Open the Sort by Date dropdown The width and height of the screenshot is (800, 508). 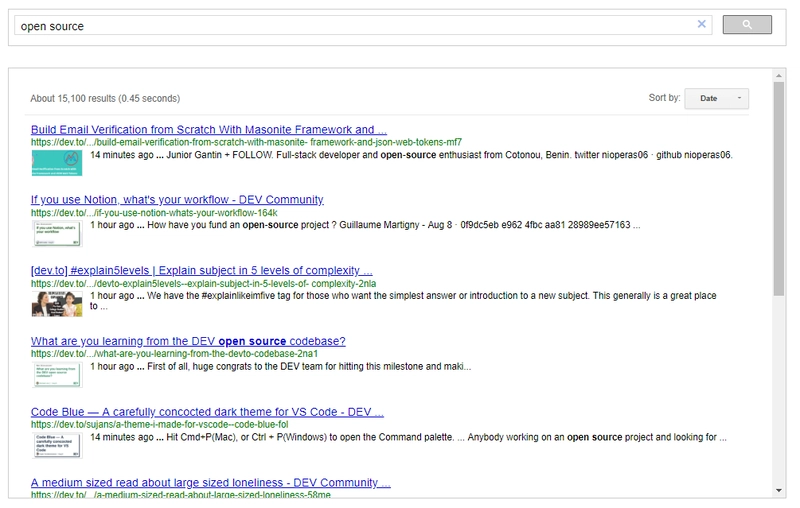716,98
